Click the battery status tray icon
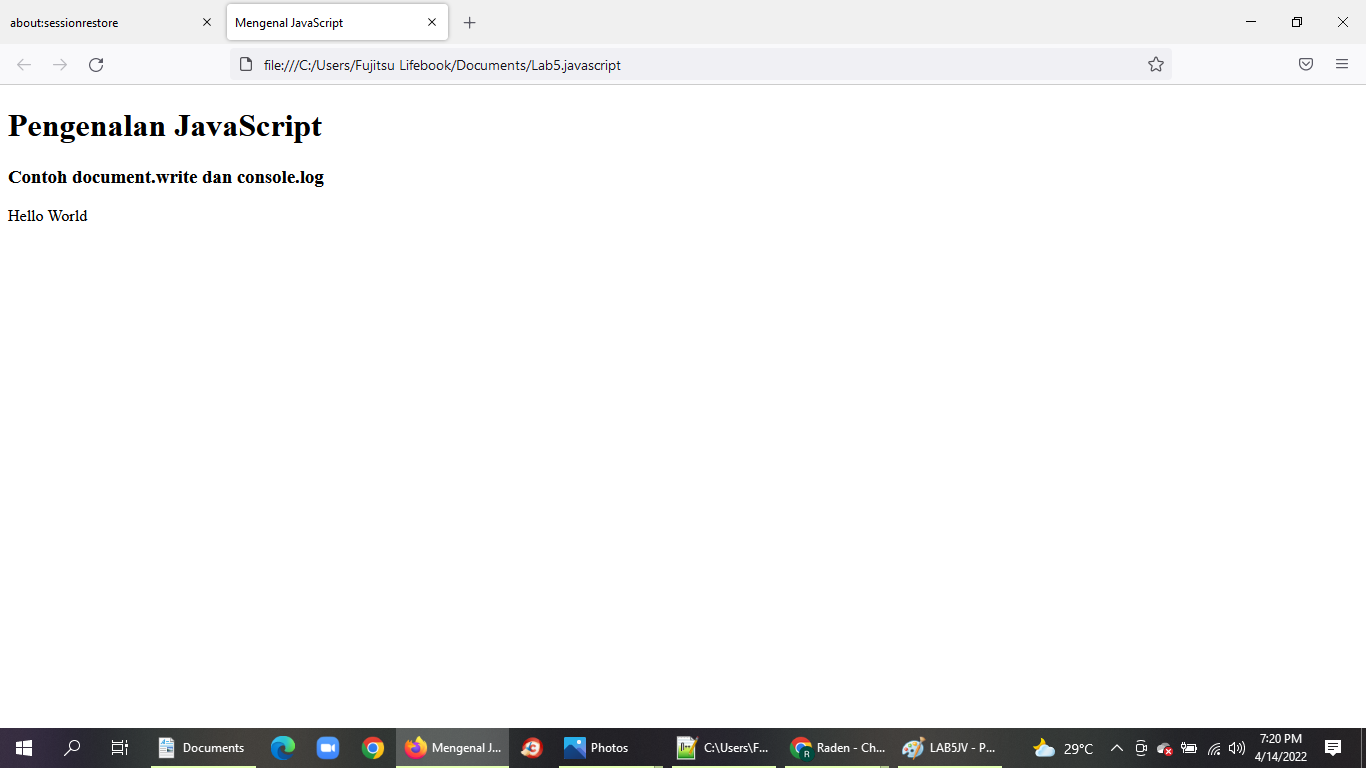The width and height of the screenshot is (1366, 768). coord(1189,748)
